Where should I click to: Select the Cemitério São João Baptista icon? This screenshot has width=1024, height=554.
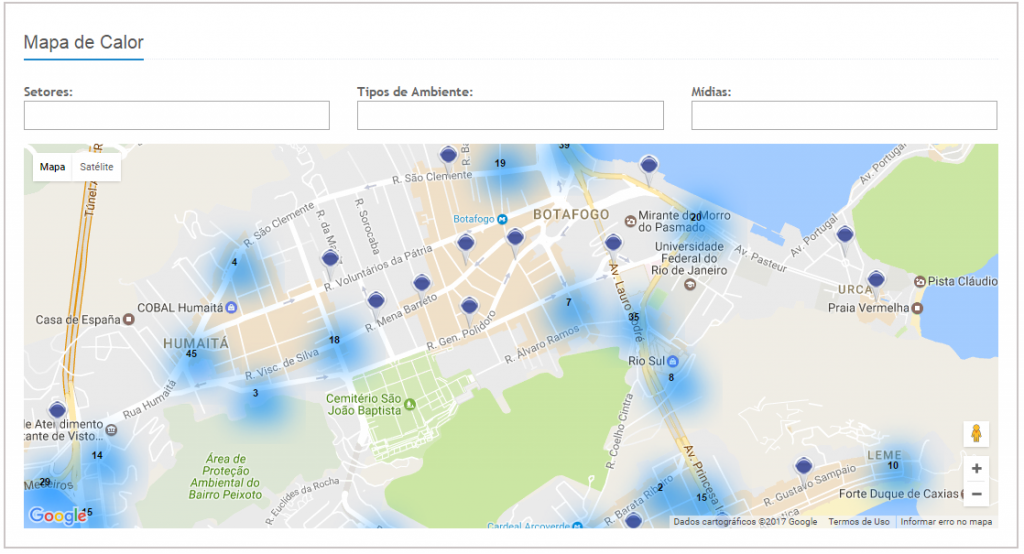409,404
